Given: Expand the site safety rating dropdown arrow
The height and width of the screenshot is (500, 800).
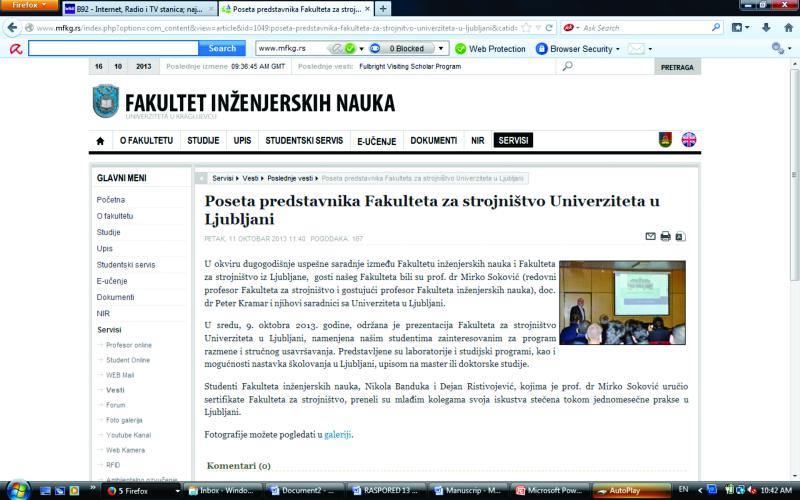Looking at the screenshot, I should (x=361, y=49).
